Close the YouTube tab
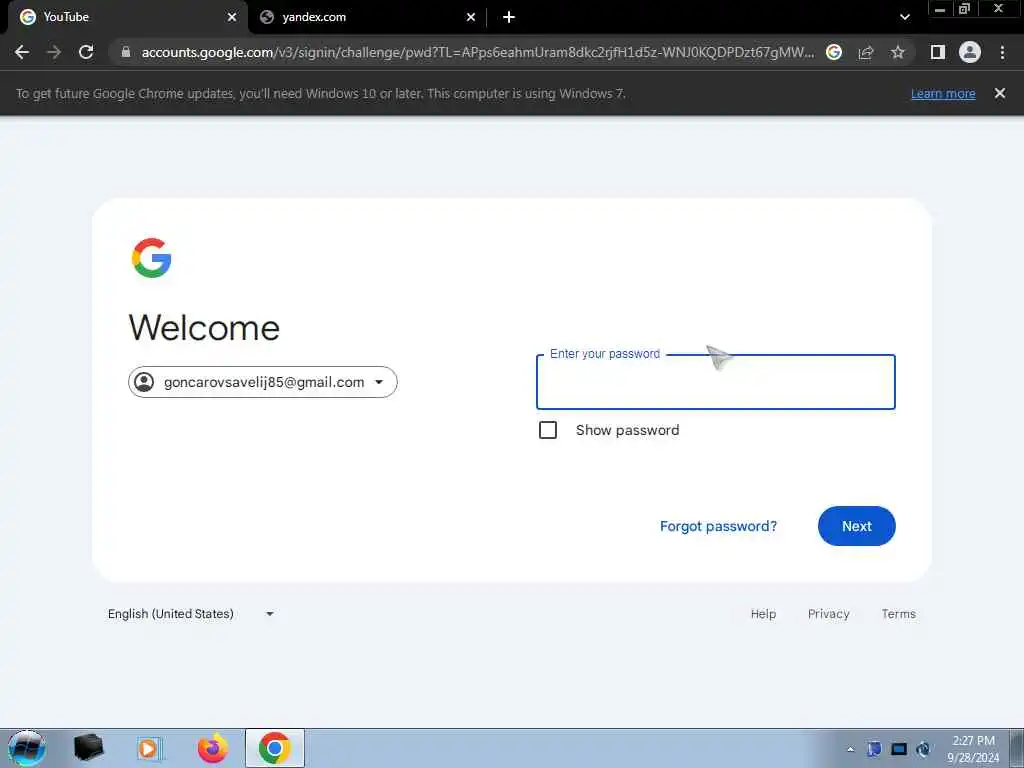Screen dimensions: 1024x768 point(232,17)
